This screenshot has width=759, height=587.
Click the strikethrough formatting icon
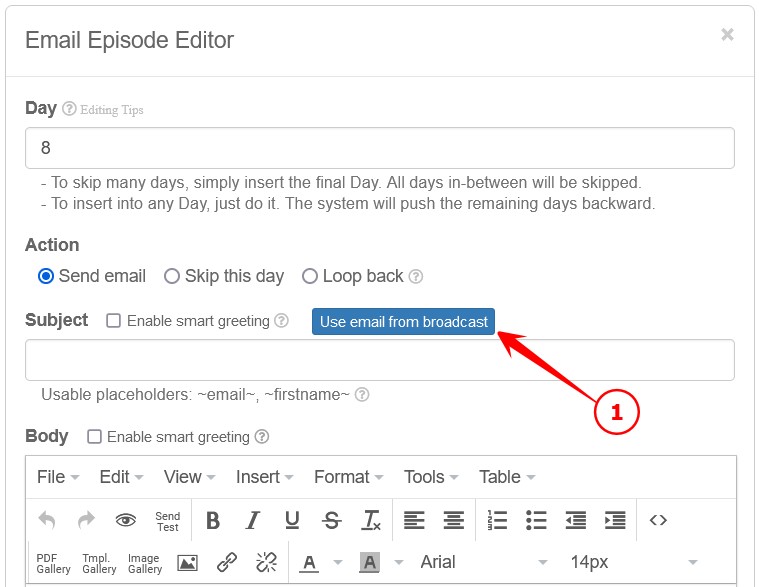(x=332, y=520)
